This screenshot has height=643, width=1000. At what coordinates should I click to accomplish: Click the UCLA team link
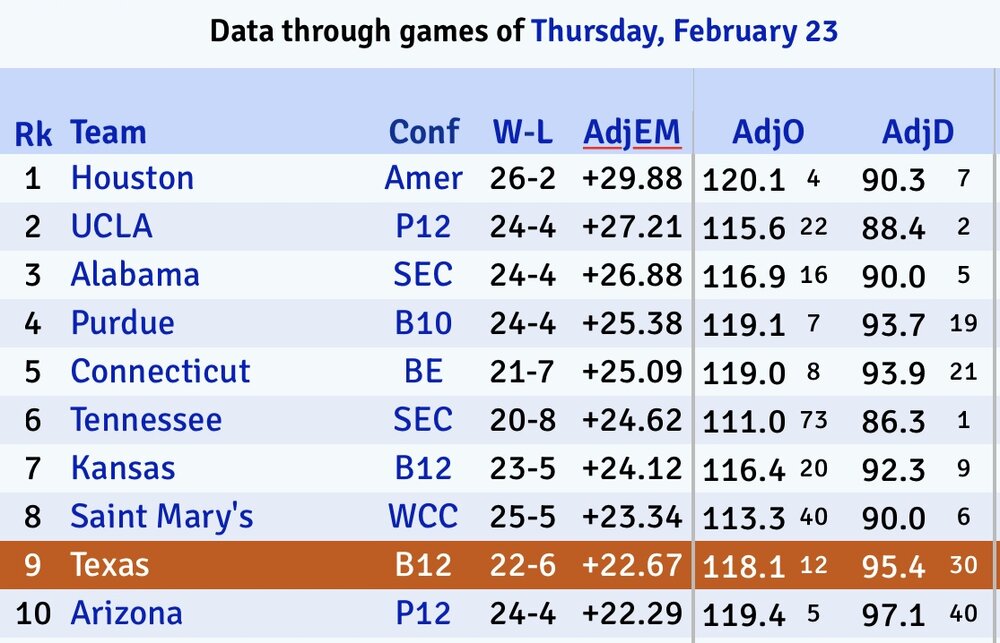(x=111, y=227)
